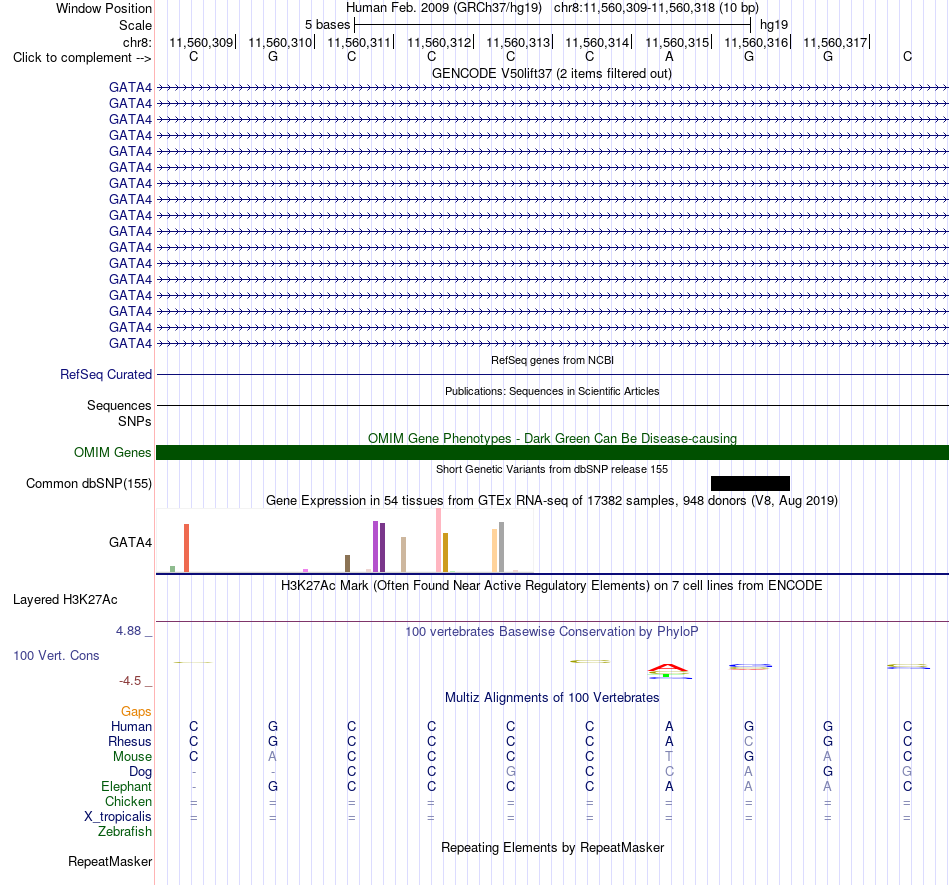Click the gray bar in GTEx chart
This screenshot has width=950, height=885.
[x=502, y=547]
